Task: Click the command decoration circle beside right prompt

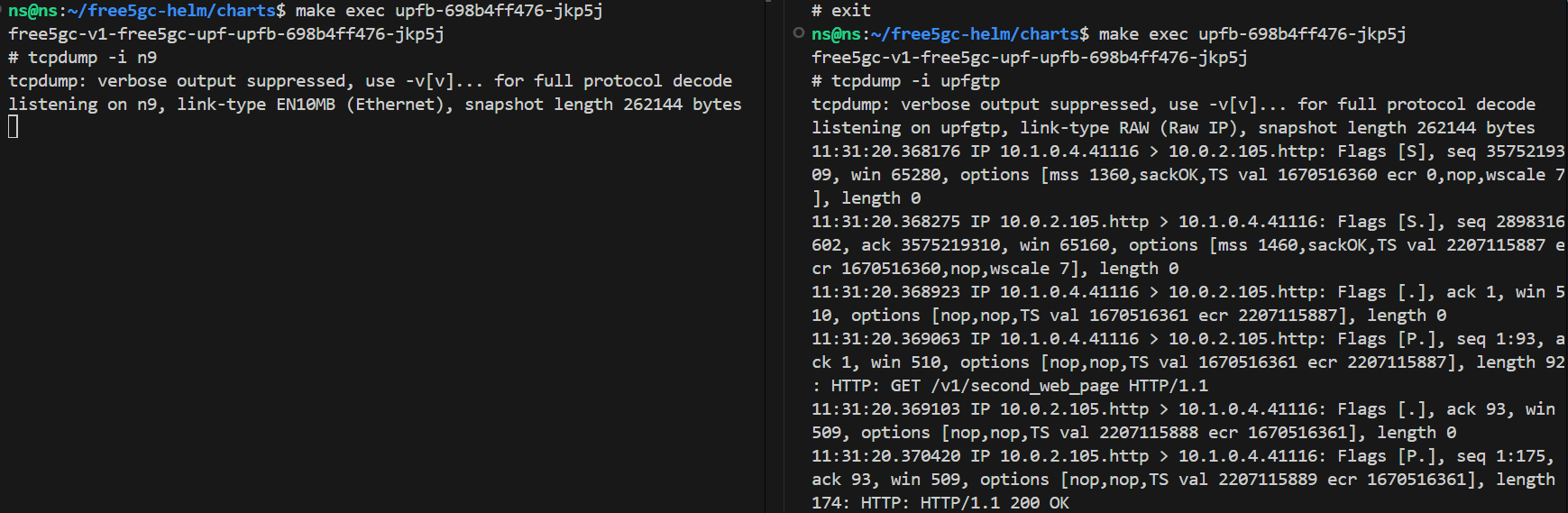Action: click(798, 33)
